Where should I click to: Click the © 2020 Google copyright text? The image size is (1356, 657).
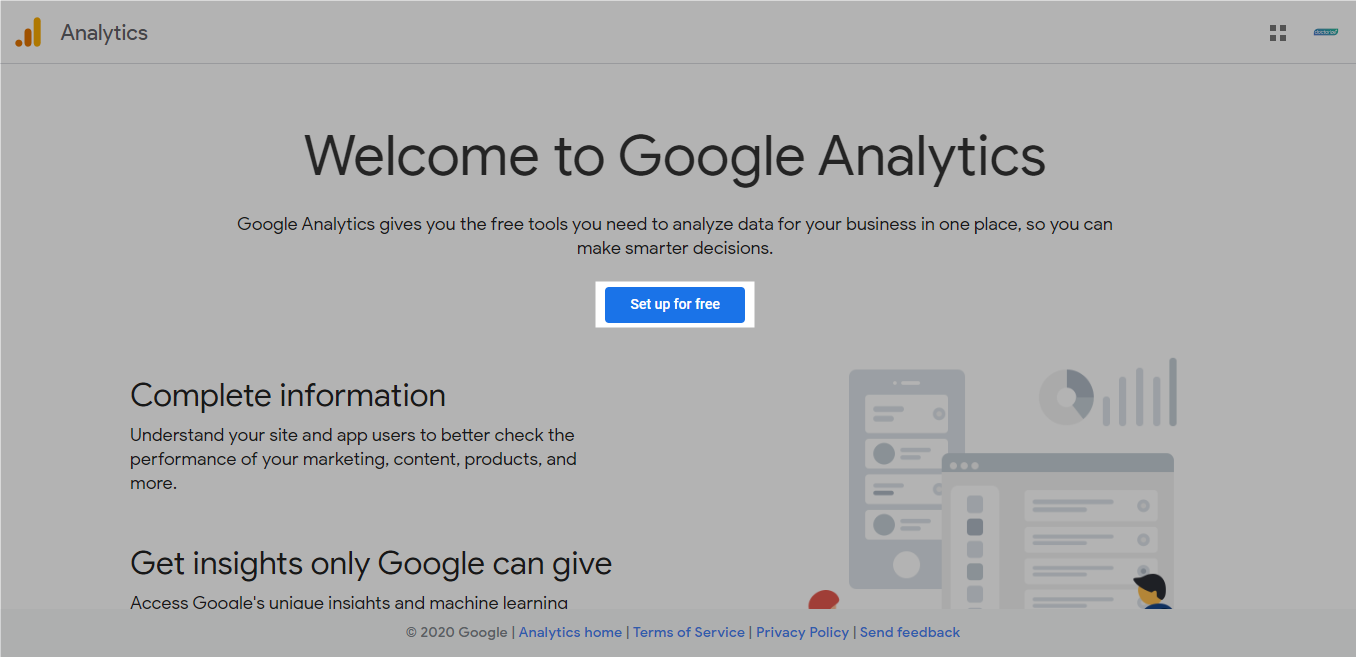click(457, 632)
